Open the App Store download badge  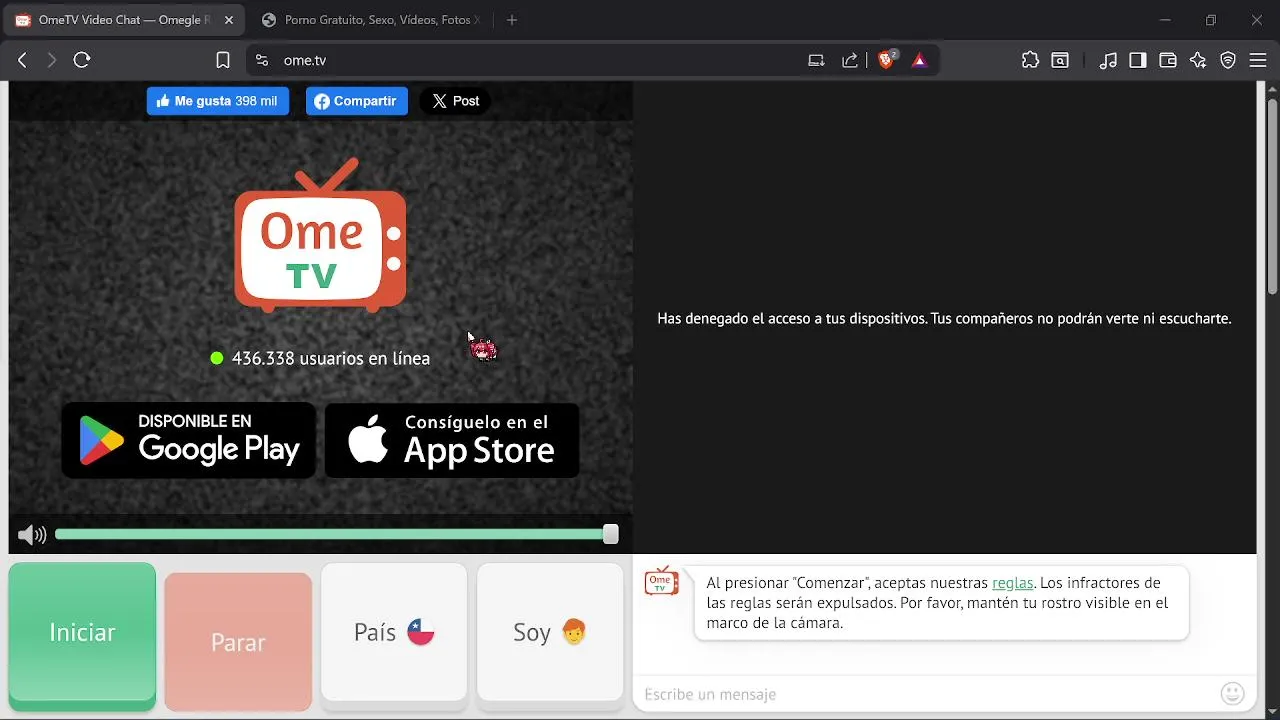pyautogui.click(x=452, y=441)
